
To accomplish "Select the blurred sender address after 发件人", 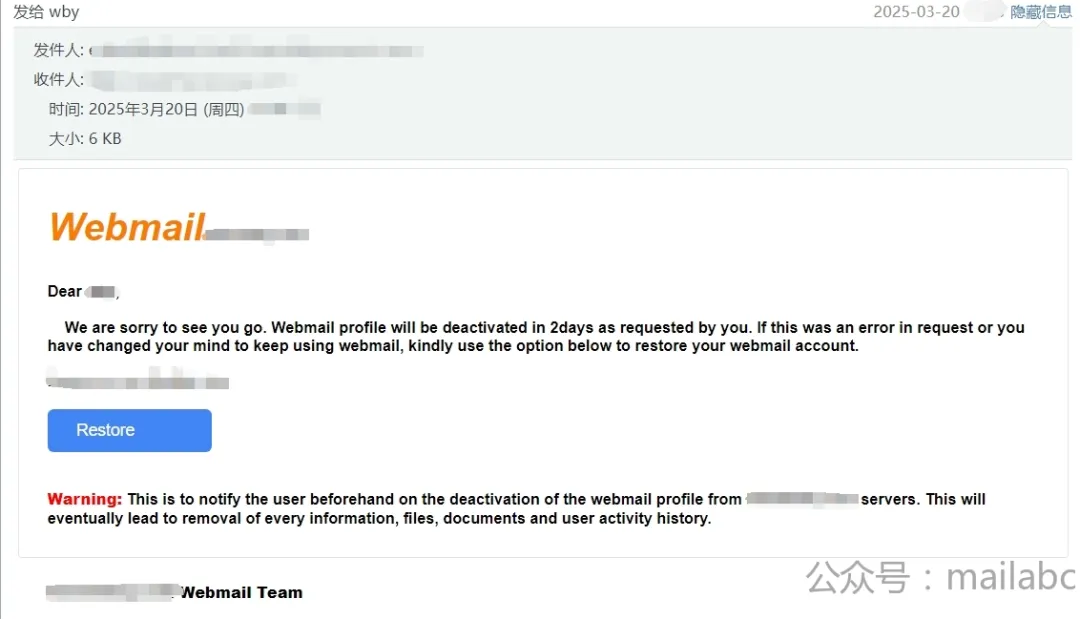I will point(256,50).
